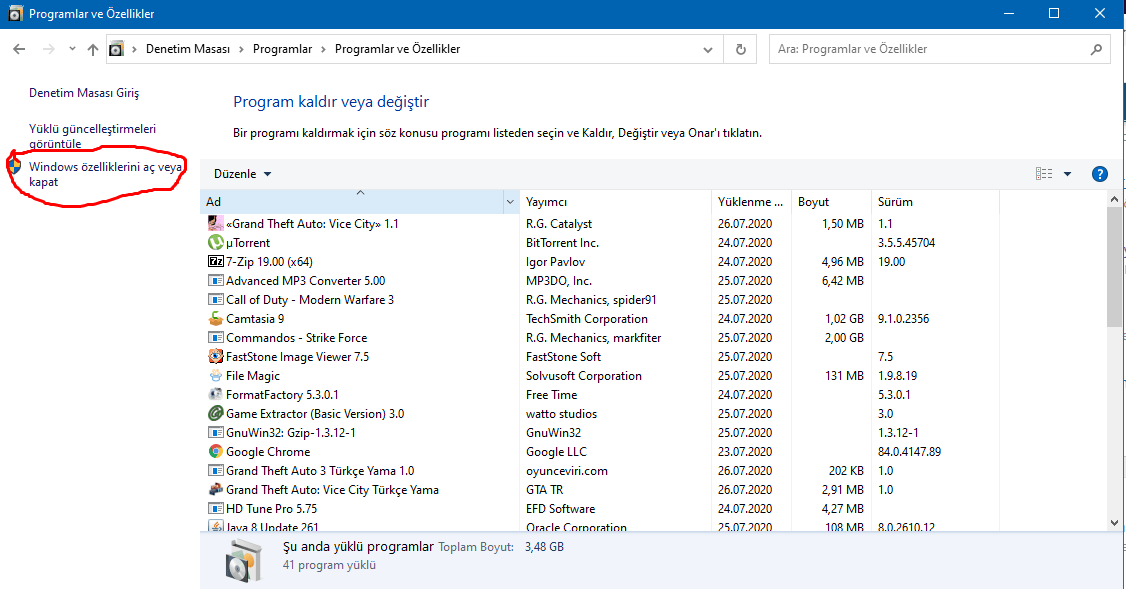Screen dimensions: 1126x589
Task: Click the Game Extractor icon
Action: 215,414
